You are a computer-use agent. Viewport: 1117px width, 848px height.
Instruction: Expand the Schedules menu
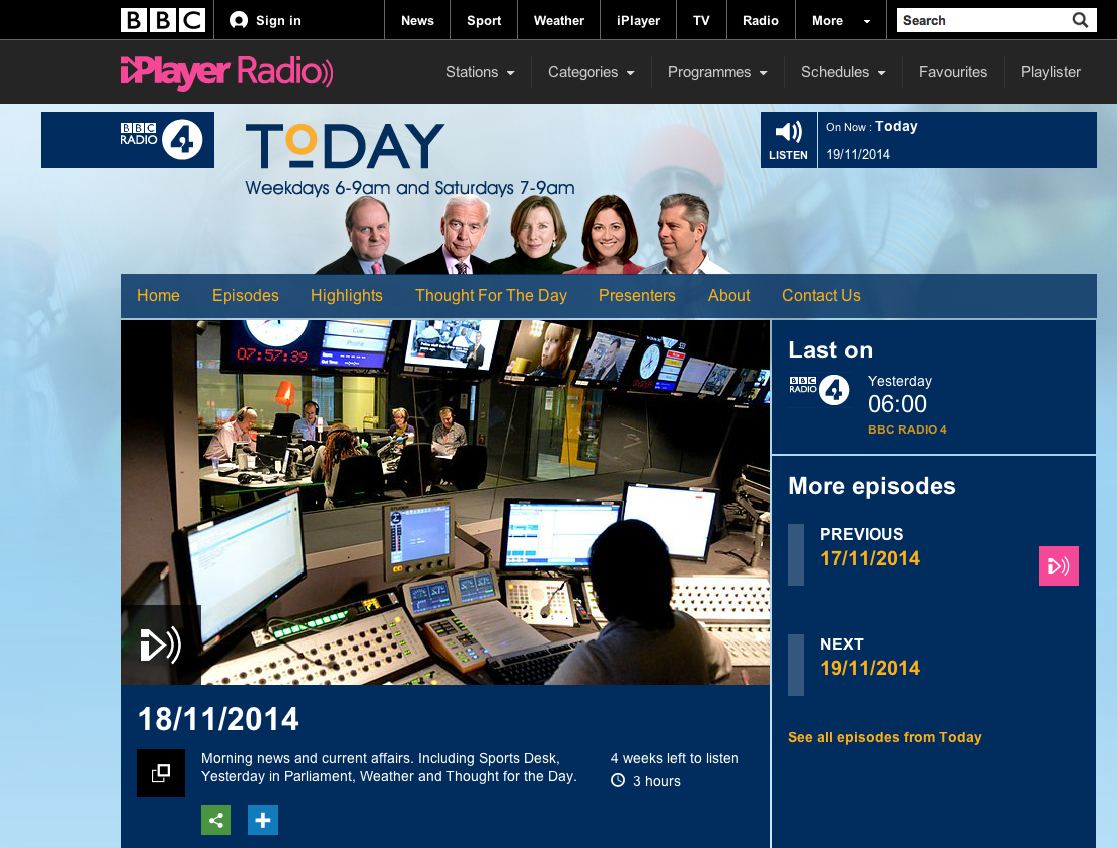(843, 72)
